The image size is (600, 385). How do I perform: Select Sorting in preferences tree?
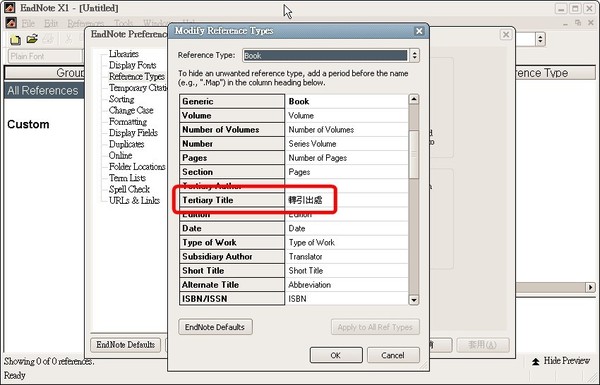pyautogui.click(x=121, y=99)
